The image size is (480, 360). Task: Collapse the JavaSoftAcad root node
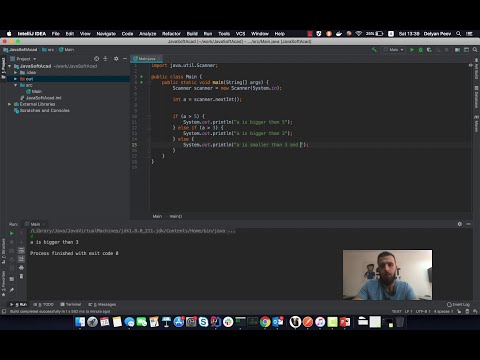[9, 66]
